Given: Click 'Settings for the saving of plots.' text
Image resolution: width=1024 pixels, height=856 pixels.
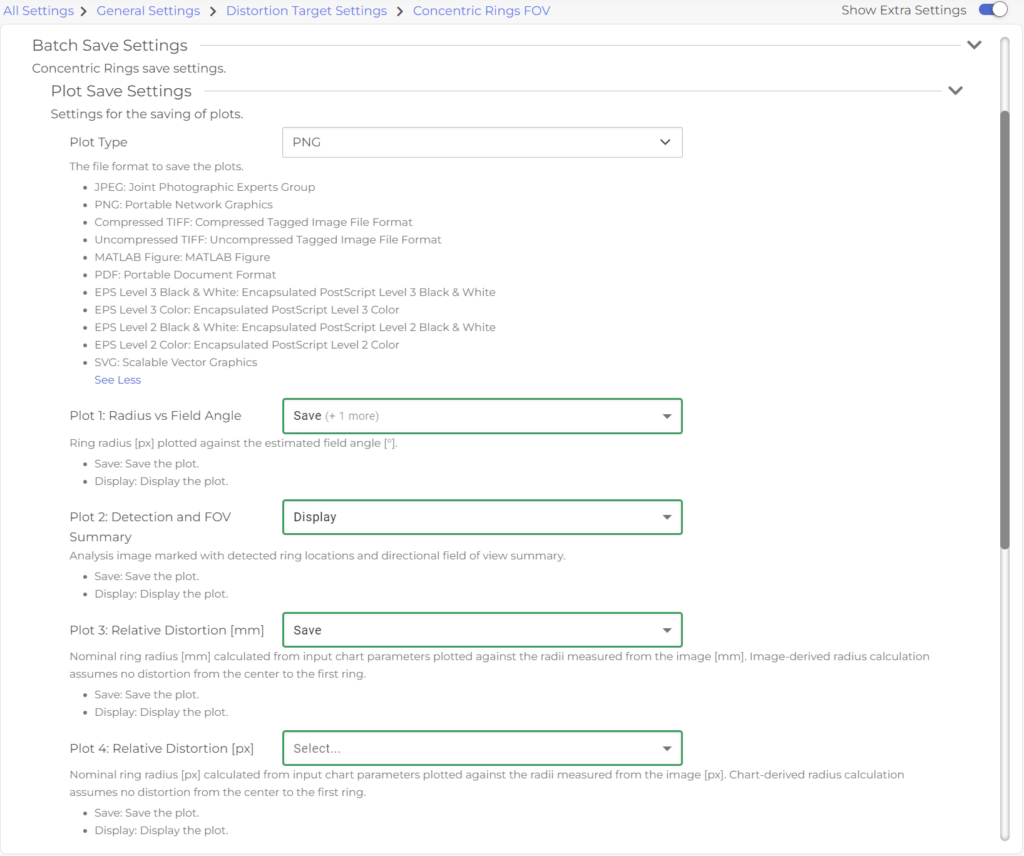Looking at the screenshot, I should click(x=147, y=114).
